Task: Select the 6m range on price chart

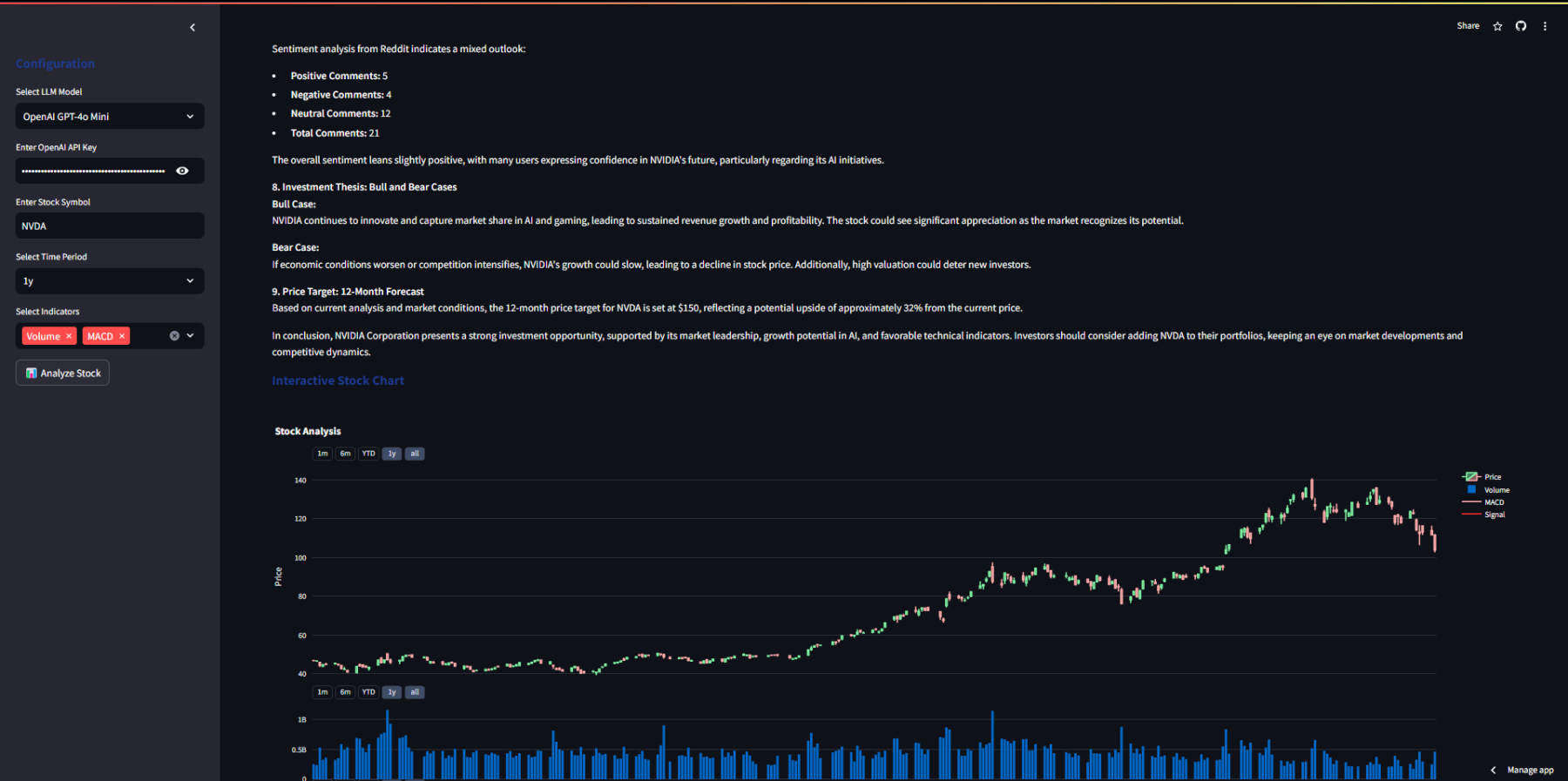Action: pos(345,454)
